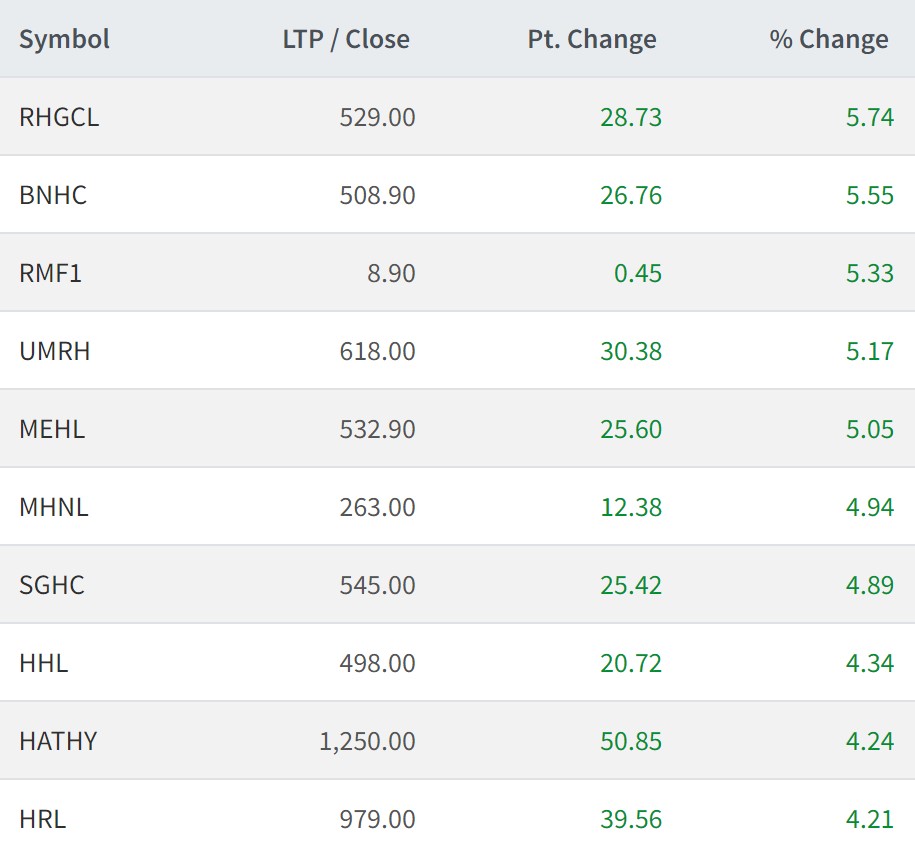This screenshot has height=855, width=915.
Task: Sort by % Change column header
Action: coord(828,39)
